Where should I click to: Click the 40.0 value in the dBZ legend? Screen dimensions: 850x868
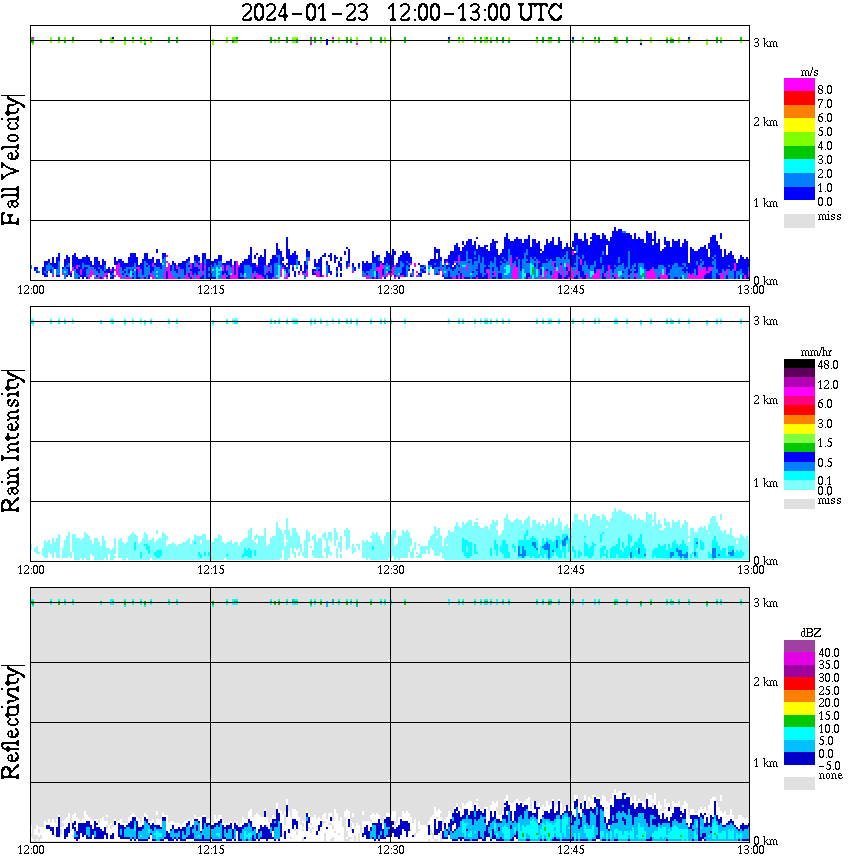pos(829,653)
